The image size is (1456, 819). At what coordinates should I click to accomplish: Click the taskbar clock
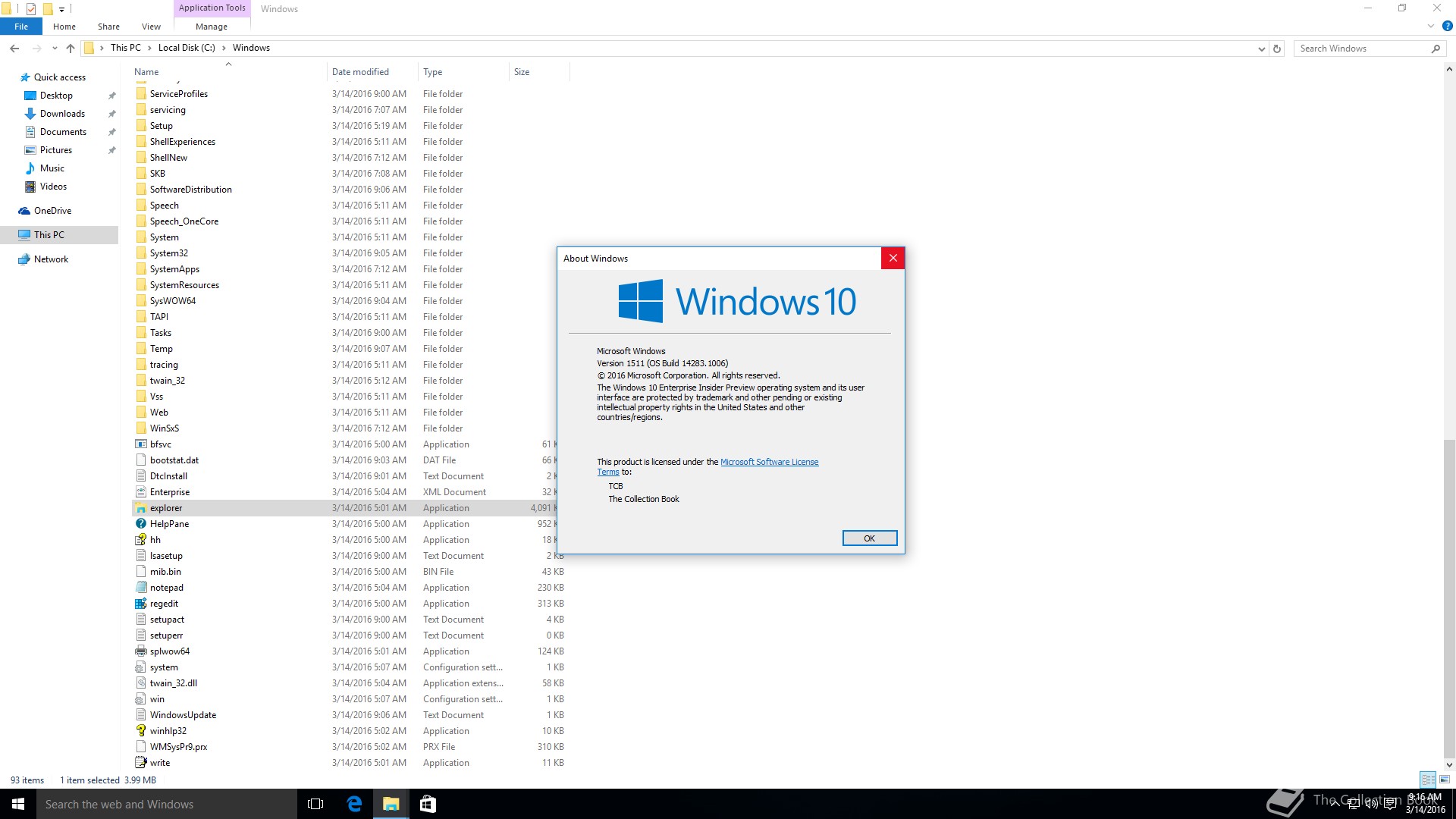tap(1426, 804)
